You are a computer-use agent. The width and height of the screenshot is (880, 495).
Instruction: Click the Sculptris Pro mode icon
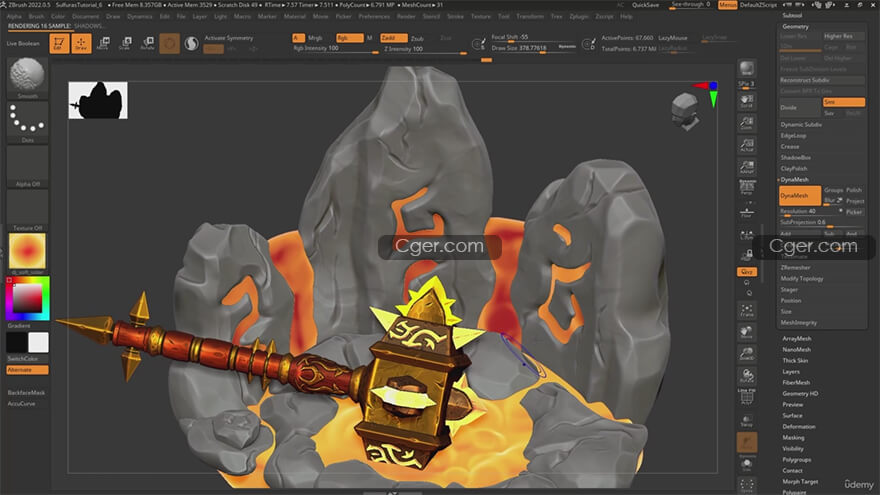[x=191, y=44]
